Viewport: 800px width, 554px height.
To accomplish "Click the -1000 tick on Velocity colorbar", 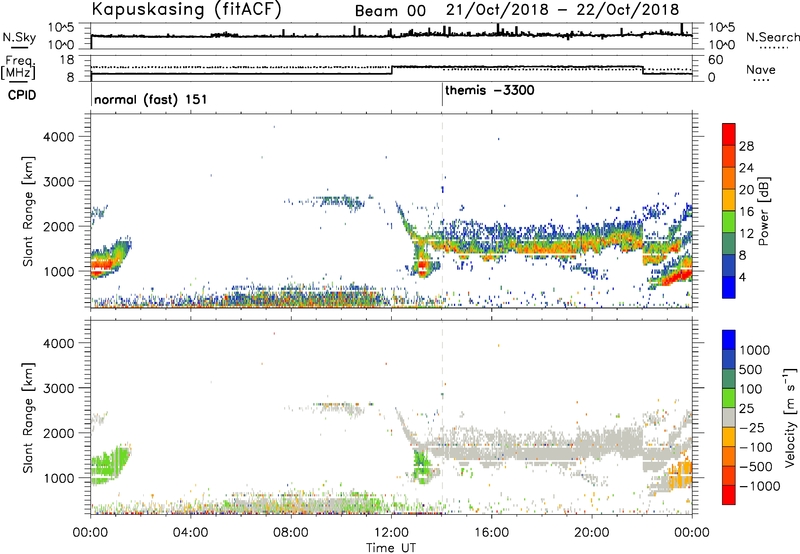I will tap(760, 486).
